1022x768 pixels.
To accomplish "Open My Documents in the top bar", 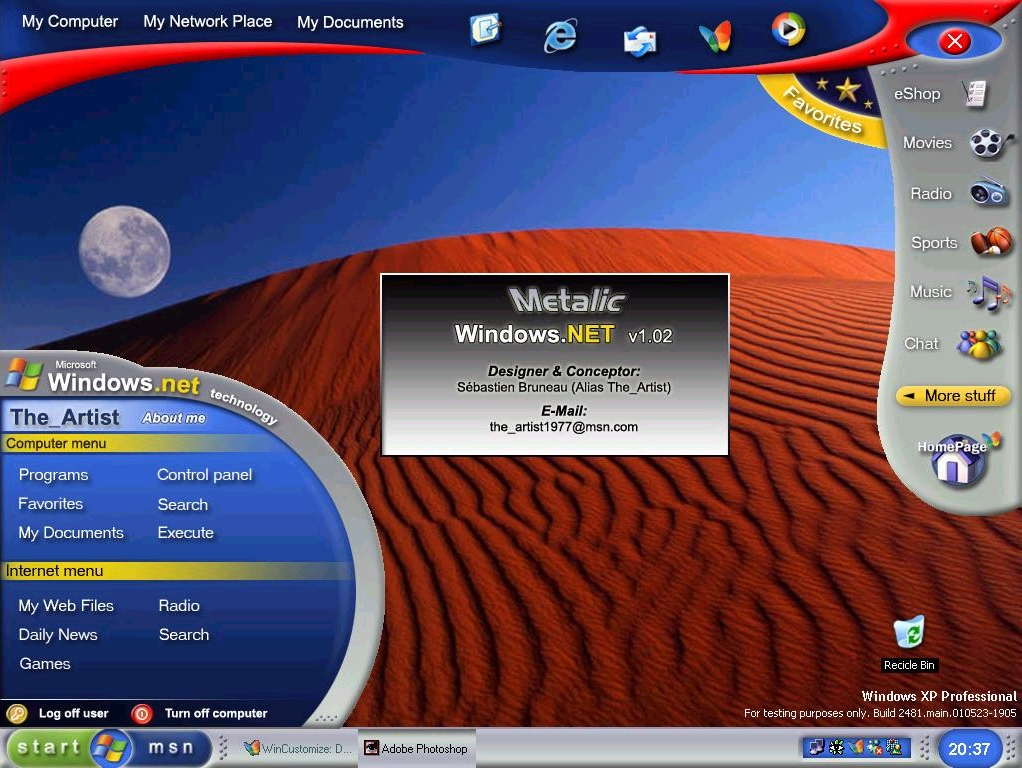I will (x=350, y=22).
